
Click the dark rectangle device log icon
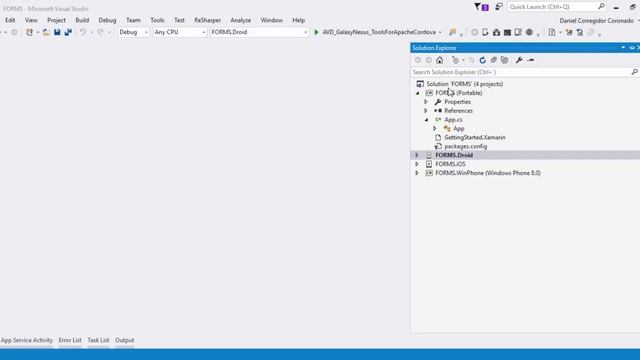pyautogui.click(x=507, y=32)
